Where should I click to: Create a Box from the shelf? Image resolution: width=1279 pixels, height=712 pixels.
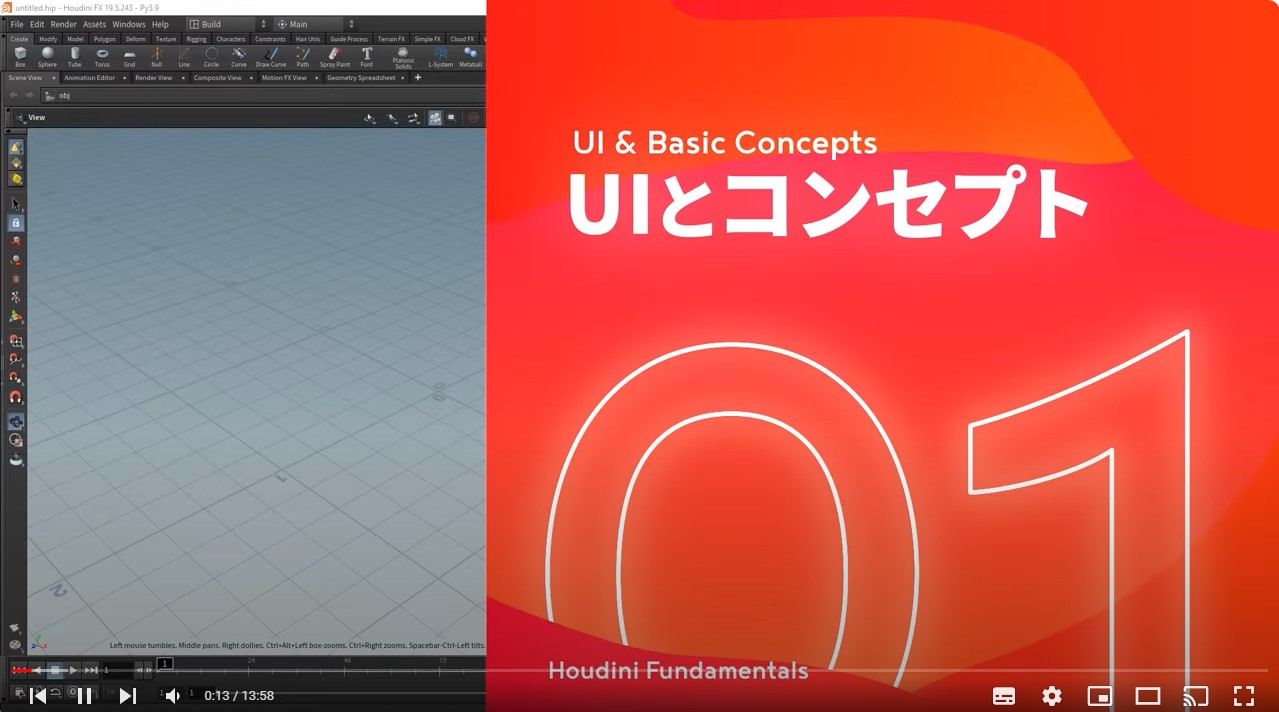pos(20,56)
